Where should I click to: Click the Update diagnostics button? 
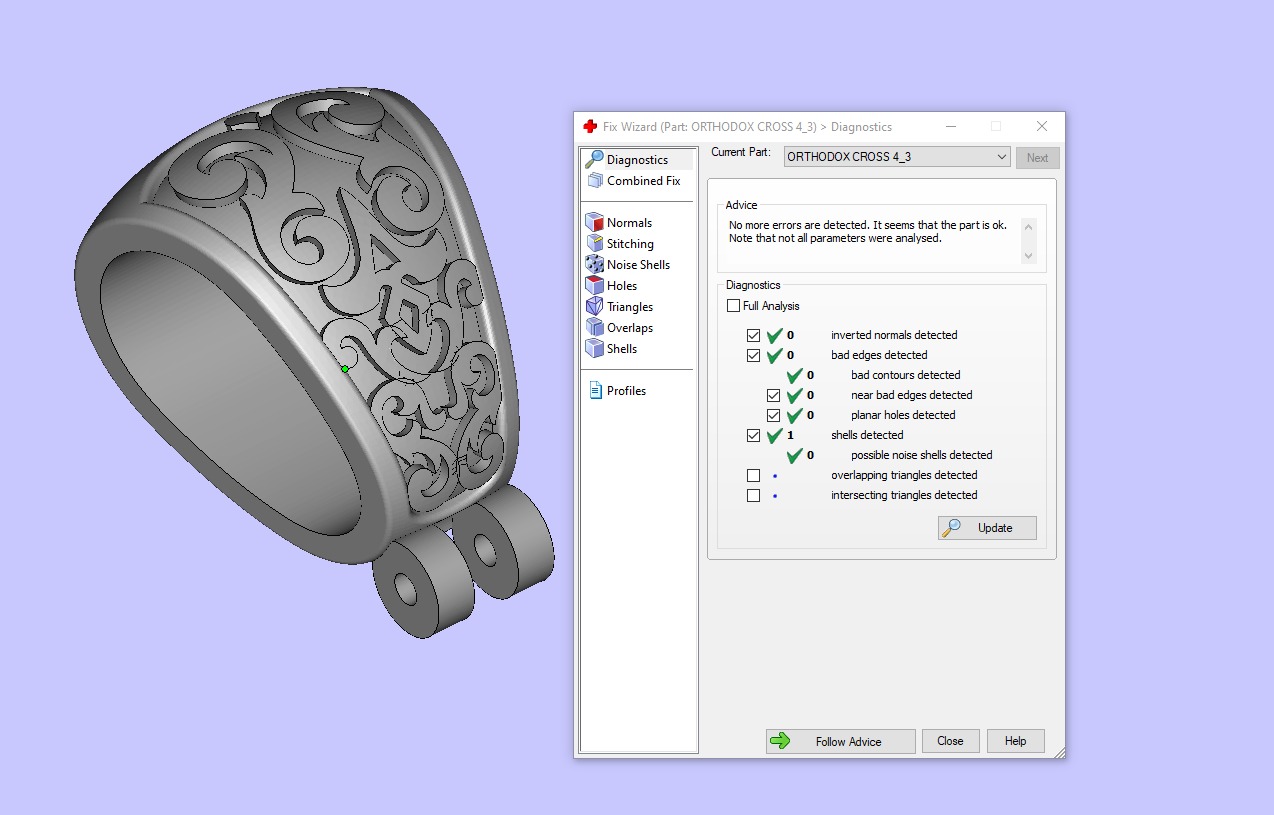coord(987,527)
